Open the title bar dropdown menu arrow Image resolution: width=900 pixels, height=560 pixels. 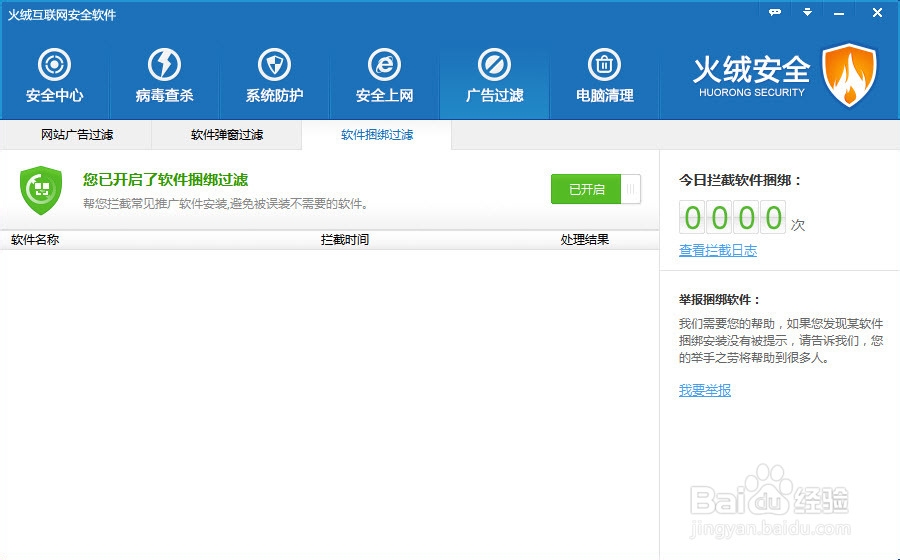pyautogui.click(x=807, y=12)
